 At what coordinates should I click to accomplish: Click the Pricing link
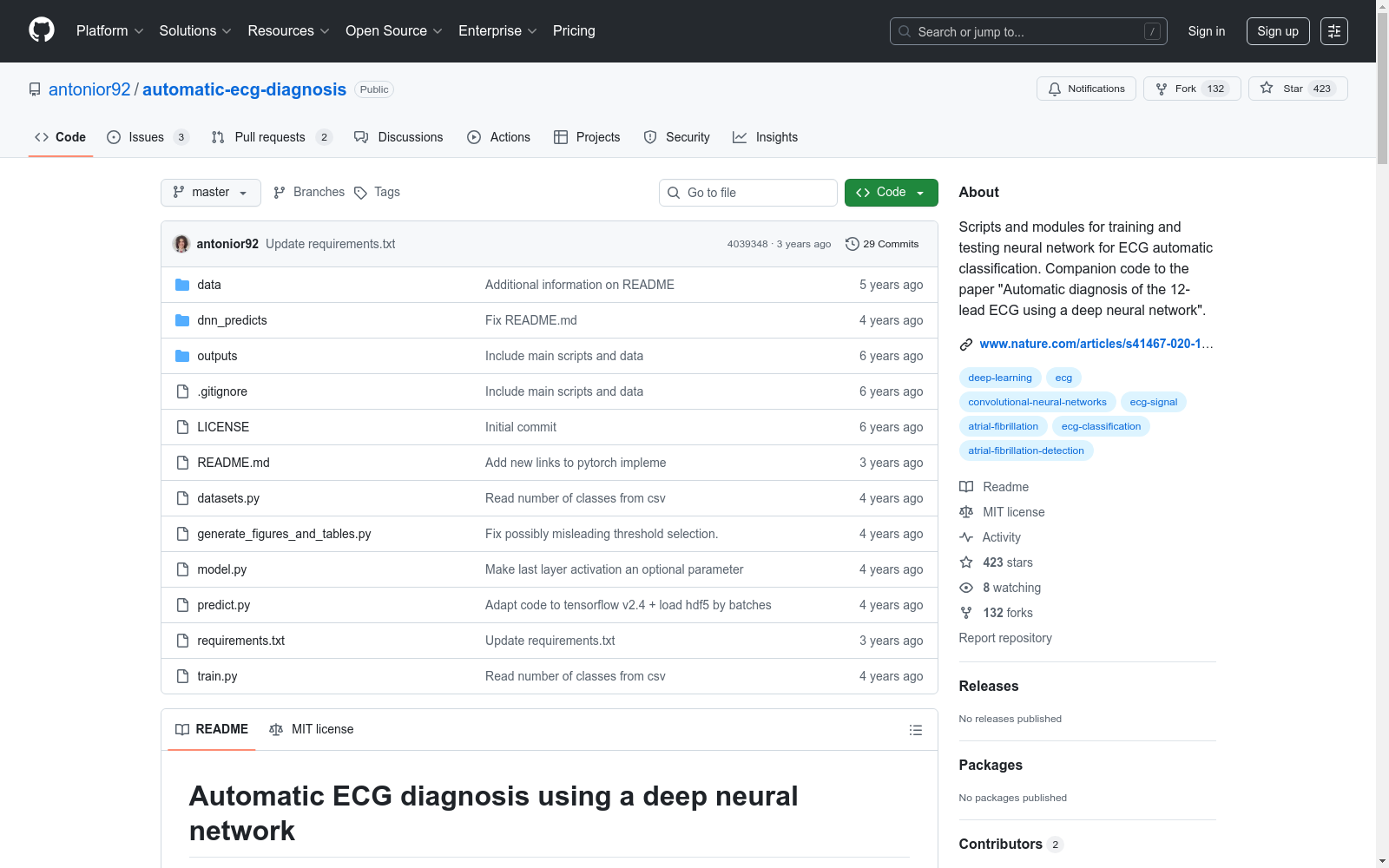click(574, 31)
